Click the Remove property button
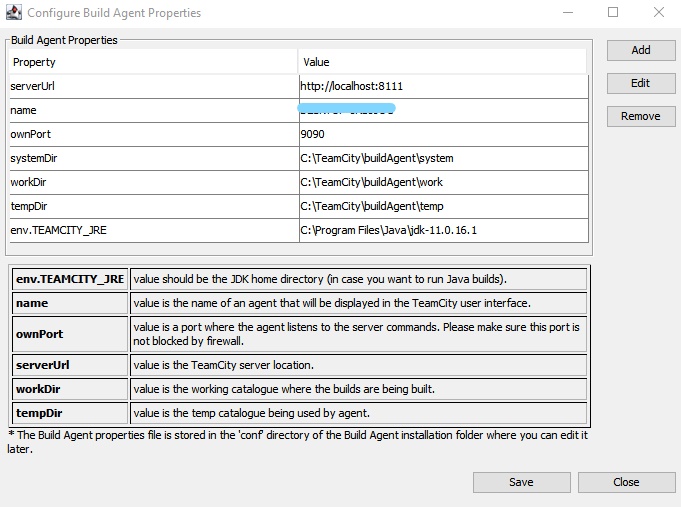 click(x=641, y=116)
